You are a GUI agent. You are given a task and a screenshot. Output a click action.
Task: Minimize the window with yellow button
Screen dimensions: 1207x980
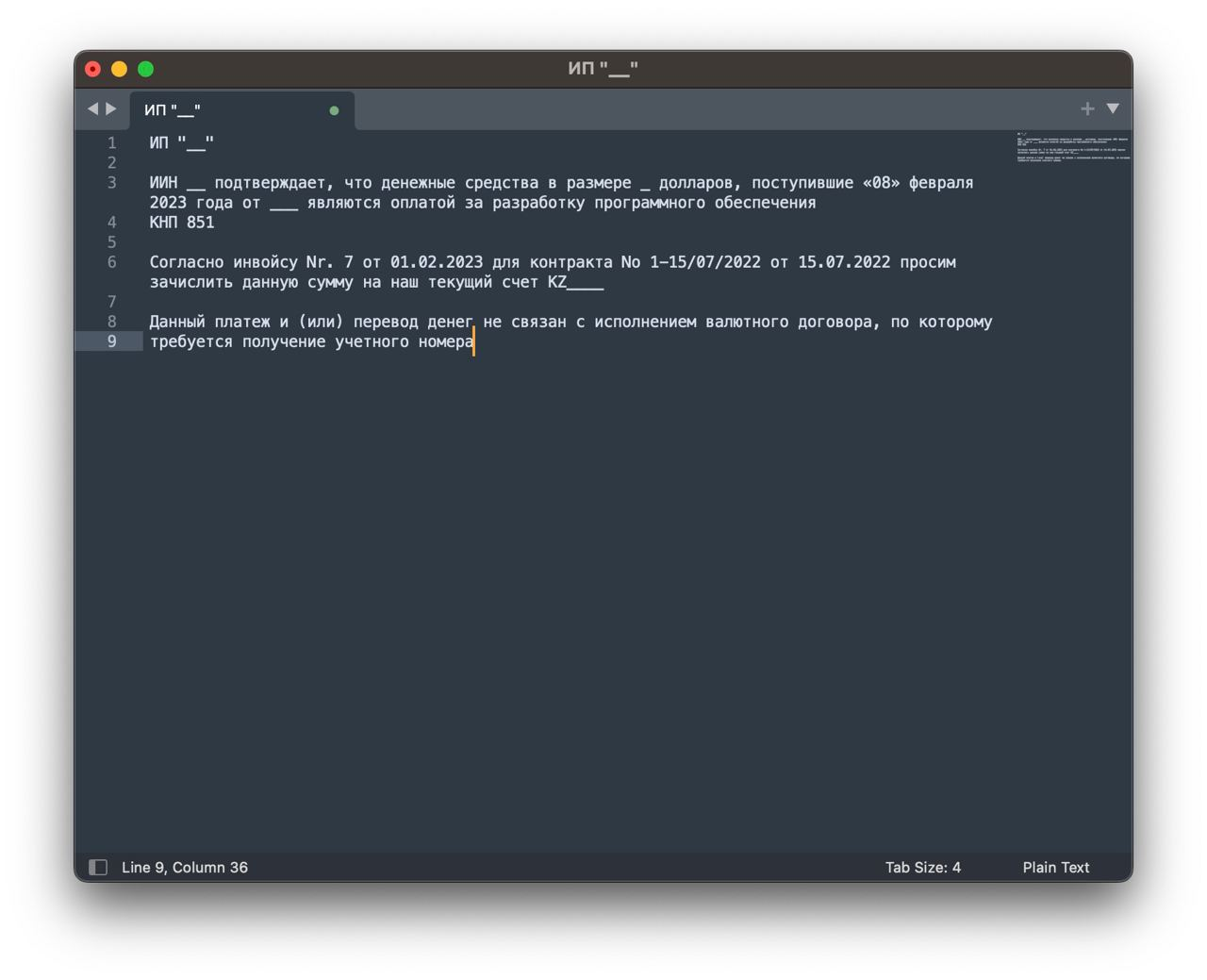point(120,69)
